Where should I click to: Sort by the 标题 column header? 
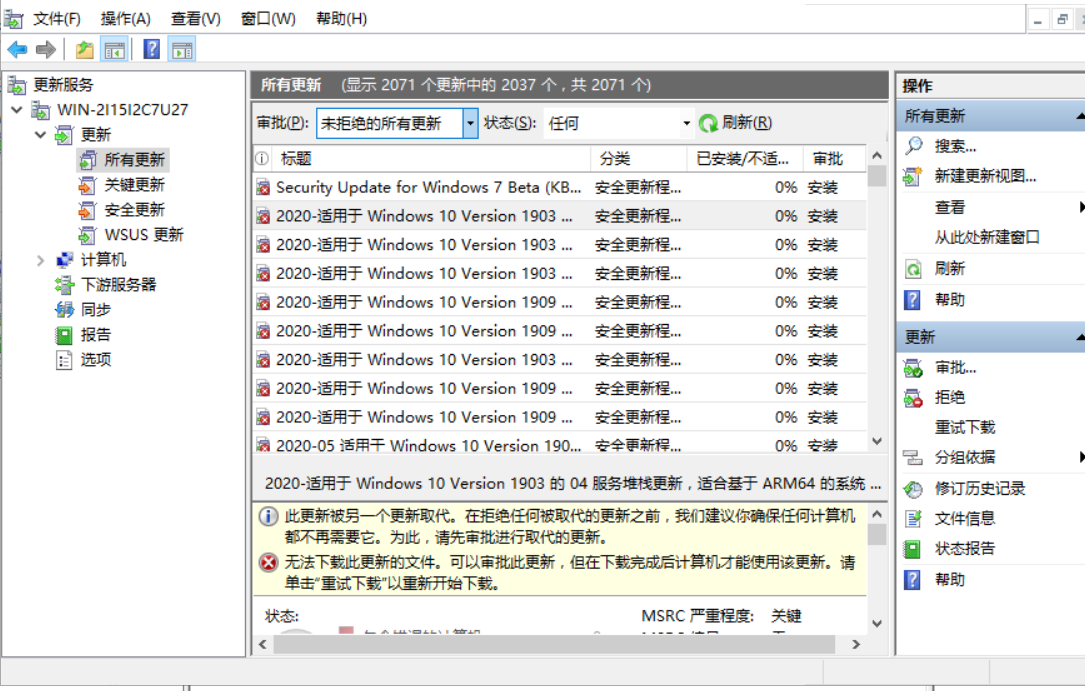(431, 159)
